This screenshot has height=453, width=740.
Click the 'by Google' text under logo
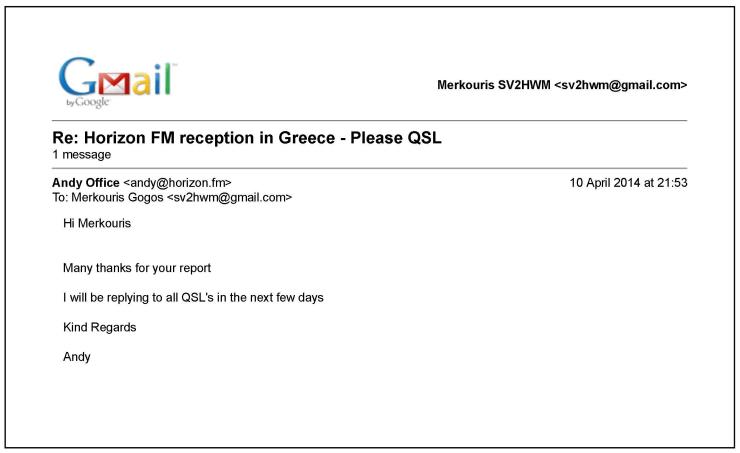[88, 102]
